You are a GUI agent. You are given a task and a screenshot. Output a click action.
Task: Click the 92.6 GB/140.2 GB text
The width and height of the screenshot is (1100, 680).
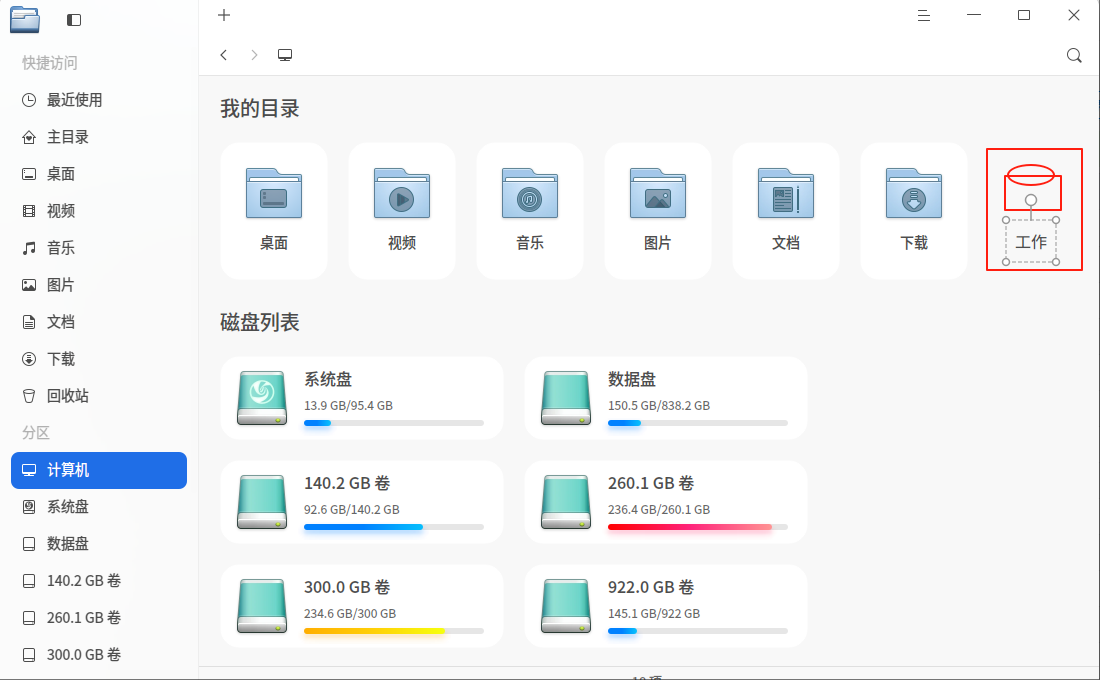[x=351, y=509]
